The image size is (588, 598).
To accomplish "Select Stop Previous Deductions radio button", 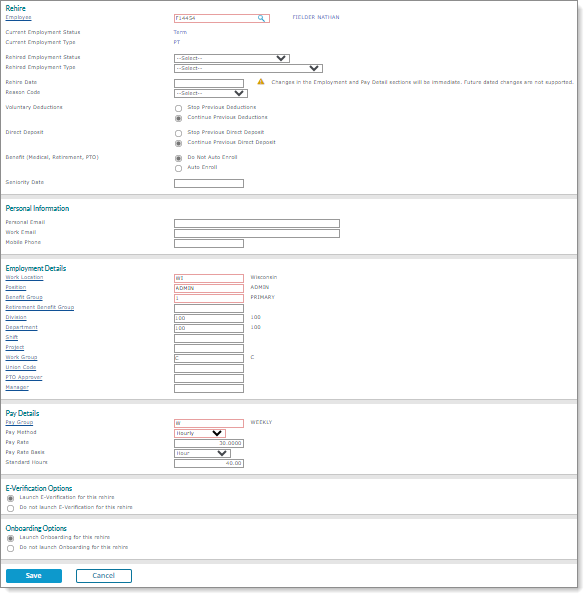I will [178, 108].
